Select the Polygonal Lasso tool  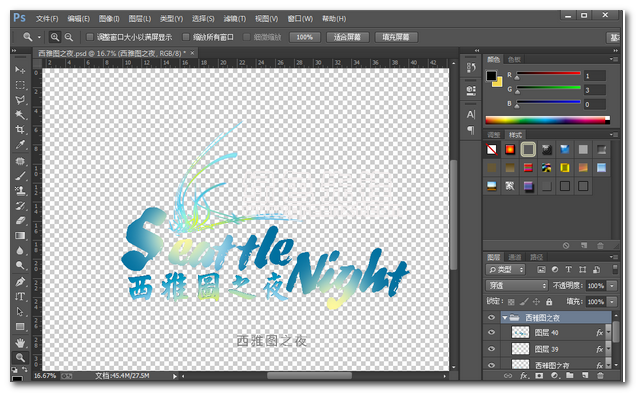click(20, 100)
